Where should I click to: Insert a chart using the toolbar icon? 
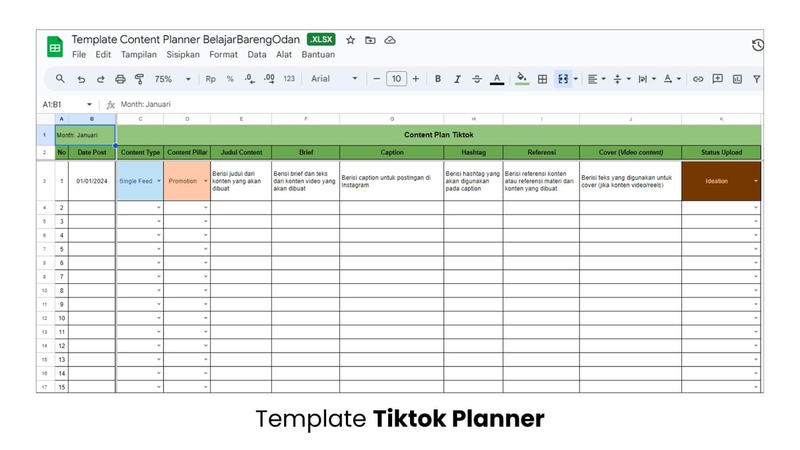pos(737,79)
